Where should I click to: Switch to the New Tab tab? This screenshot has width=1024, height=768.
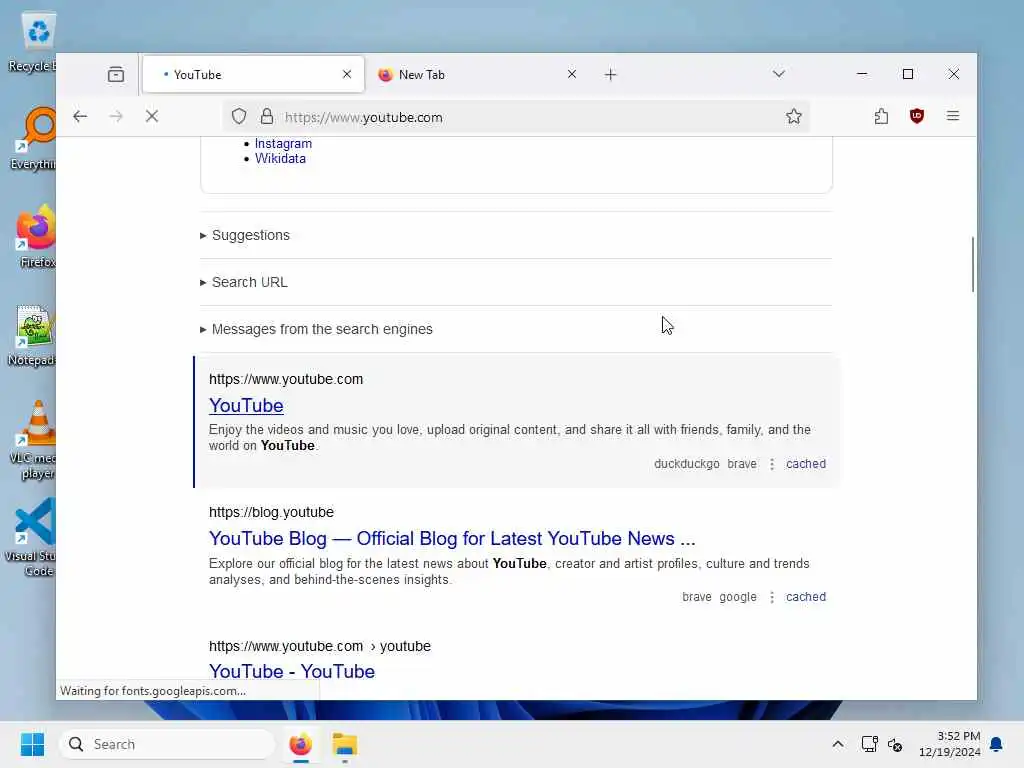pos(477,74)
